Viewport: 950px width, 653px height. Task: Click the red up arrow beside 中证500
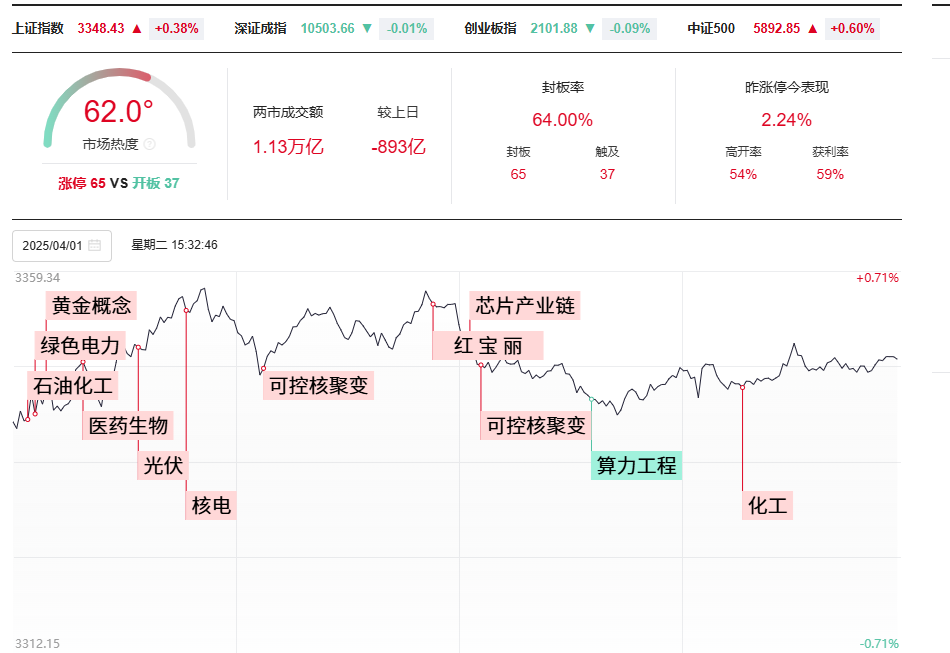point(813,28)
